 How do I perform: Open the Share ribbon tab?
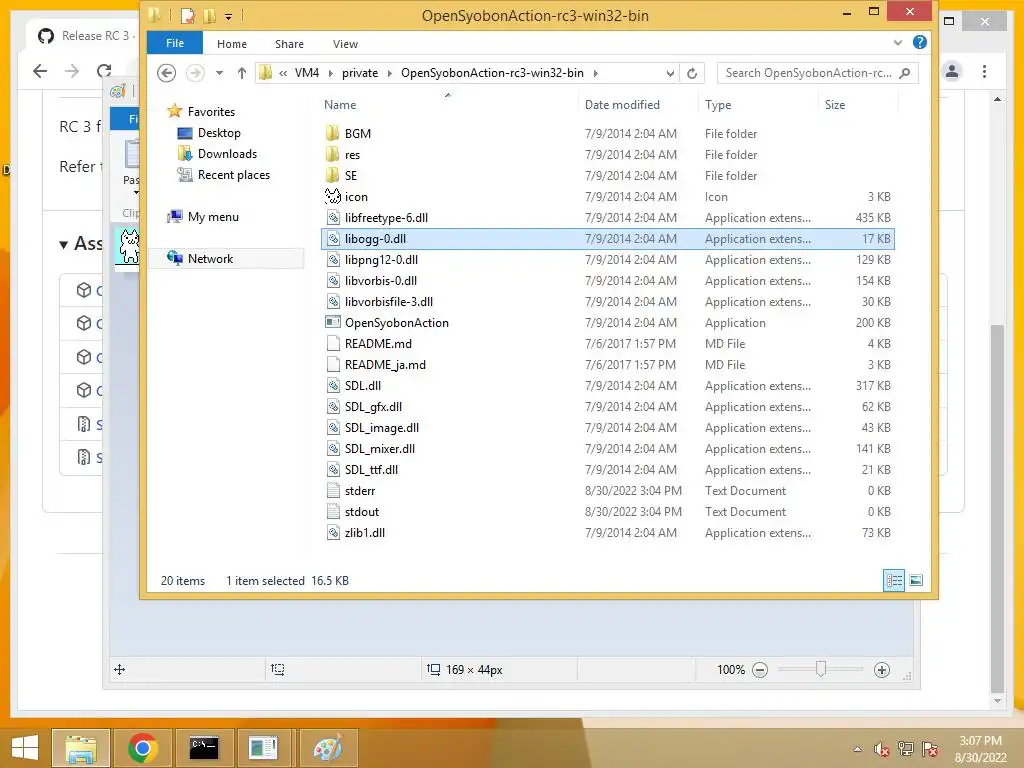coord(289,44)
